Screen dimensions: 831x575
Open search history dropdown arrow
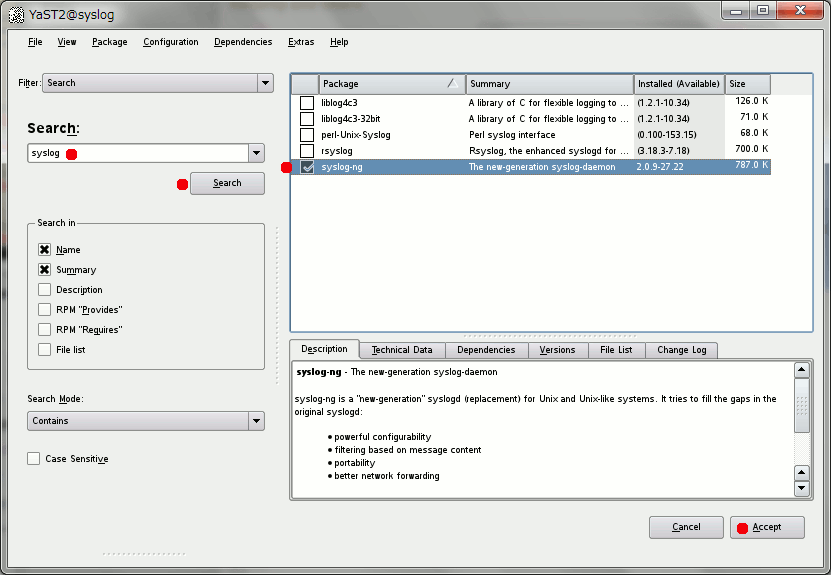pos(257,153)
